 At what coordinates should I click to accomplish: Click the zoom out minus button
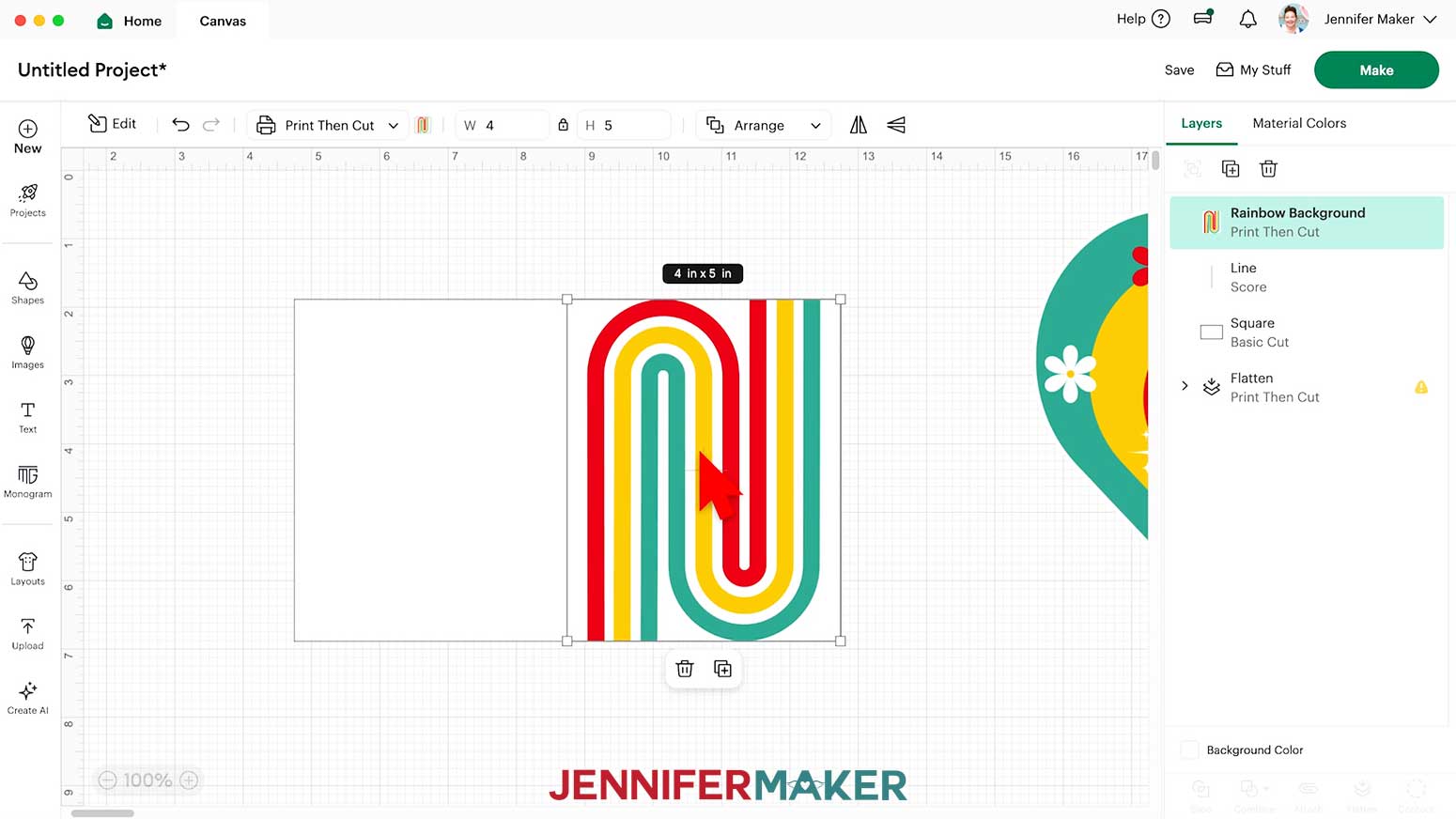tap(107, 780)
